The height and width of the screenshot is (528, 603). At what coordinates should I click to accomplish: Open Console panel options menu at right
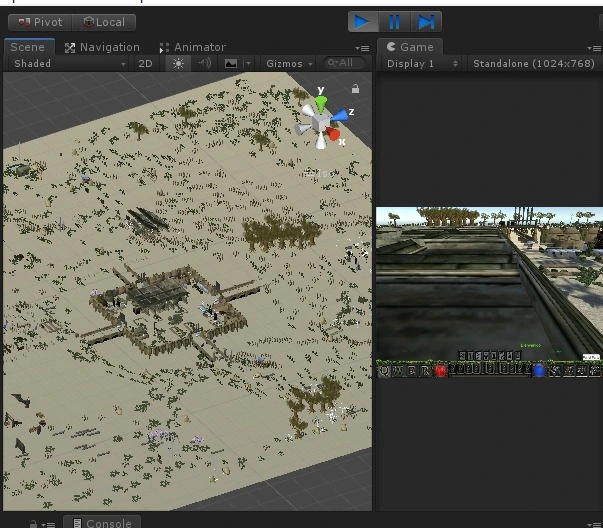coord(595,525)
